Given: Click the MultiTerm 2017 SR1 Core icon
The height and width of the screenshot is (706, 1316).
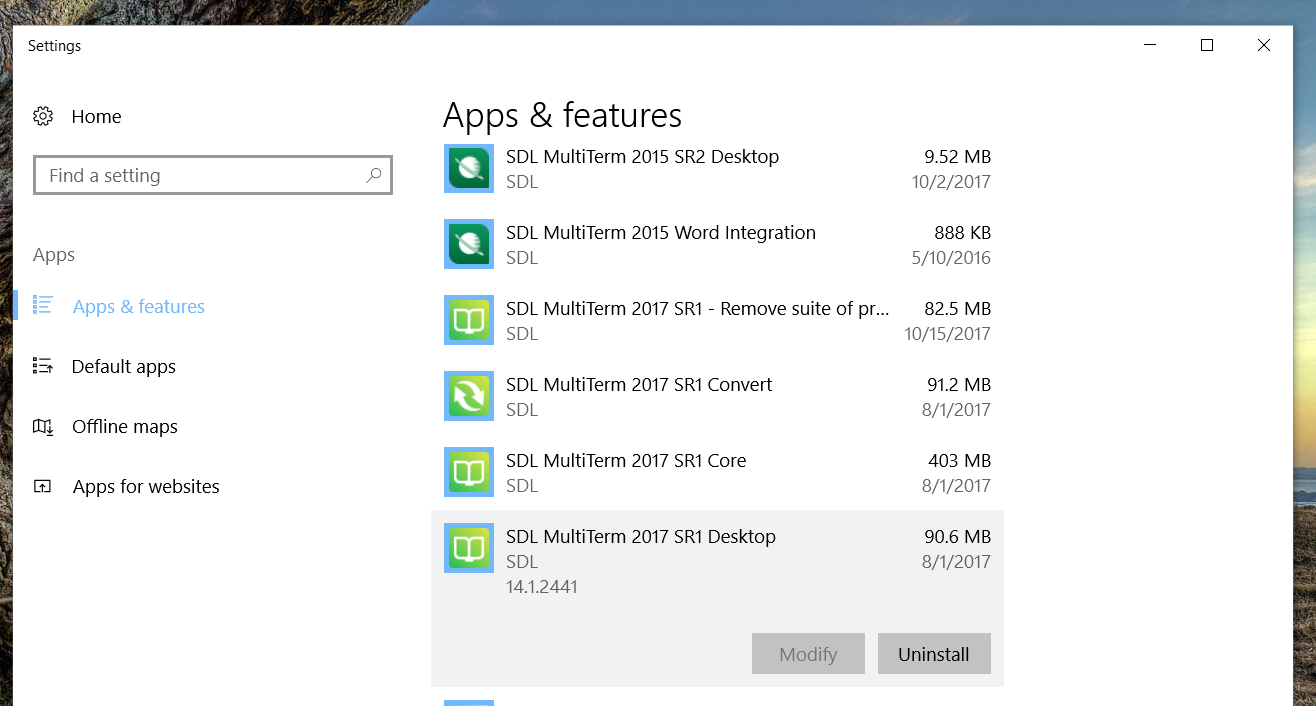Looking at the screenshot, I should point(468,473).
